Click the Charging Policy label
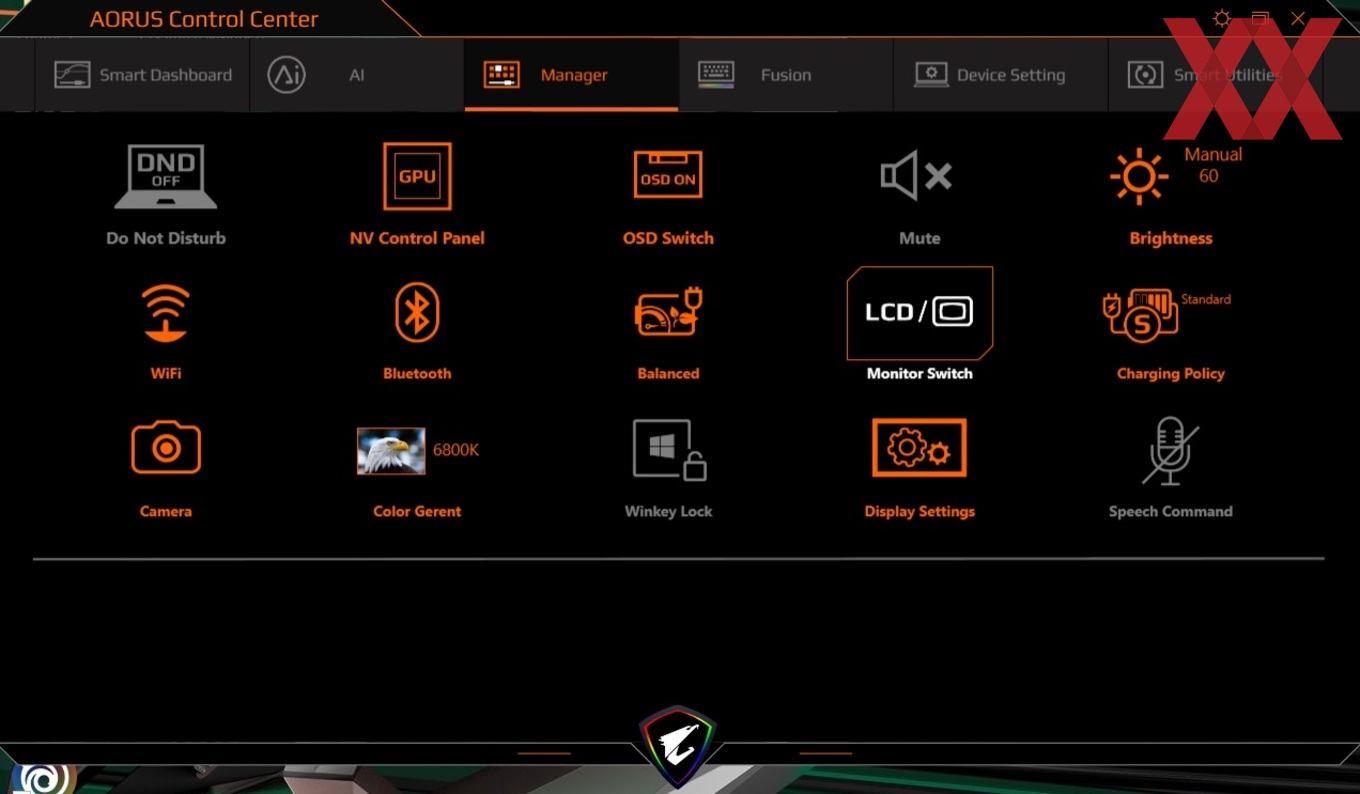This screenshot has width=1360, height=794. (1171, 373)
